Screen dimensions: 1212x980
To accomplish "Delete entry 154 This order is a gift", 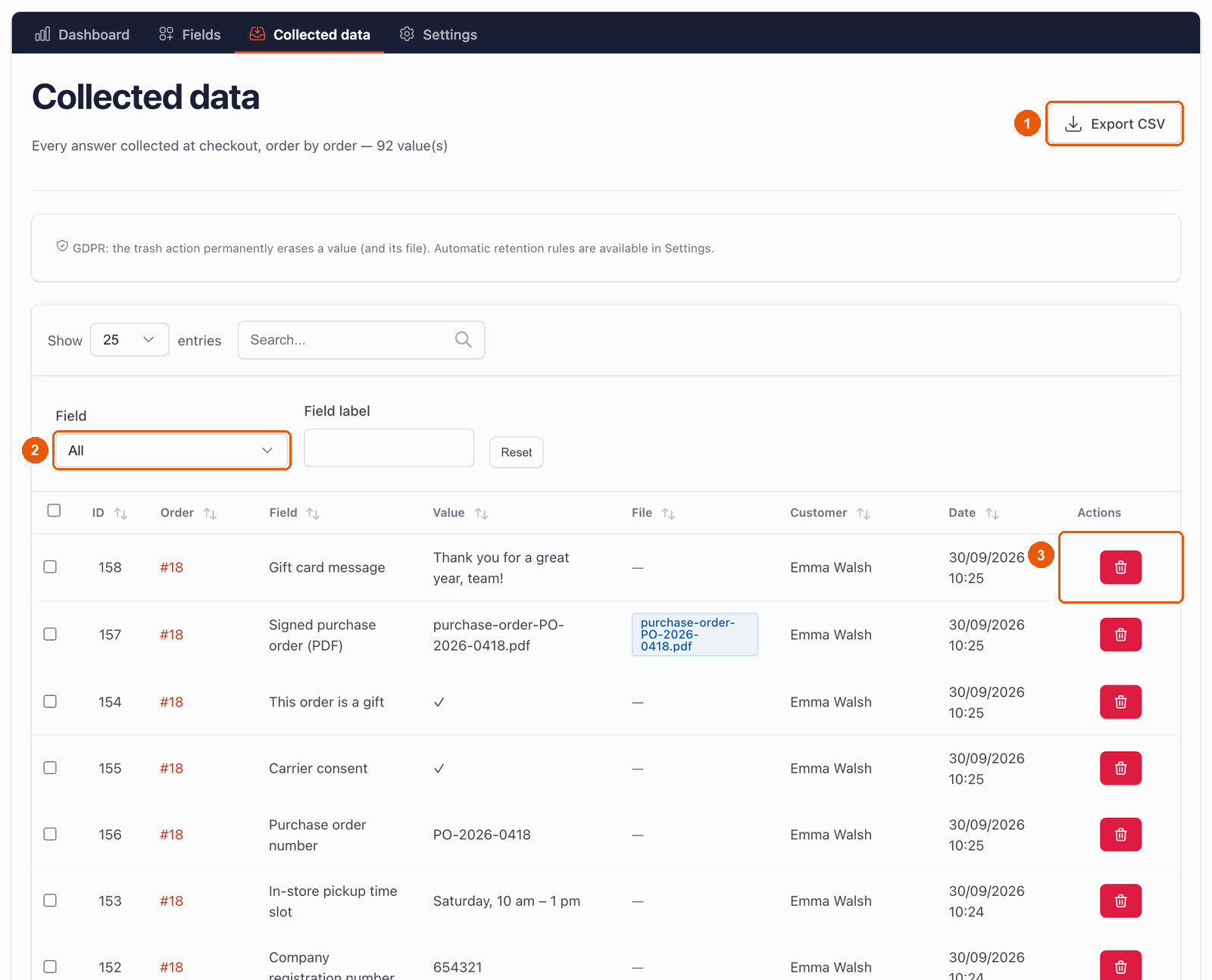I will click(x=1120, y=702).
